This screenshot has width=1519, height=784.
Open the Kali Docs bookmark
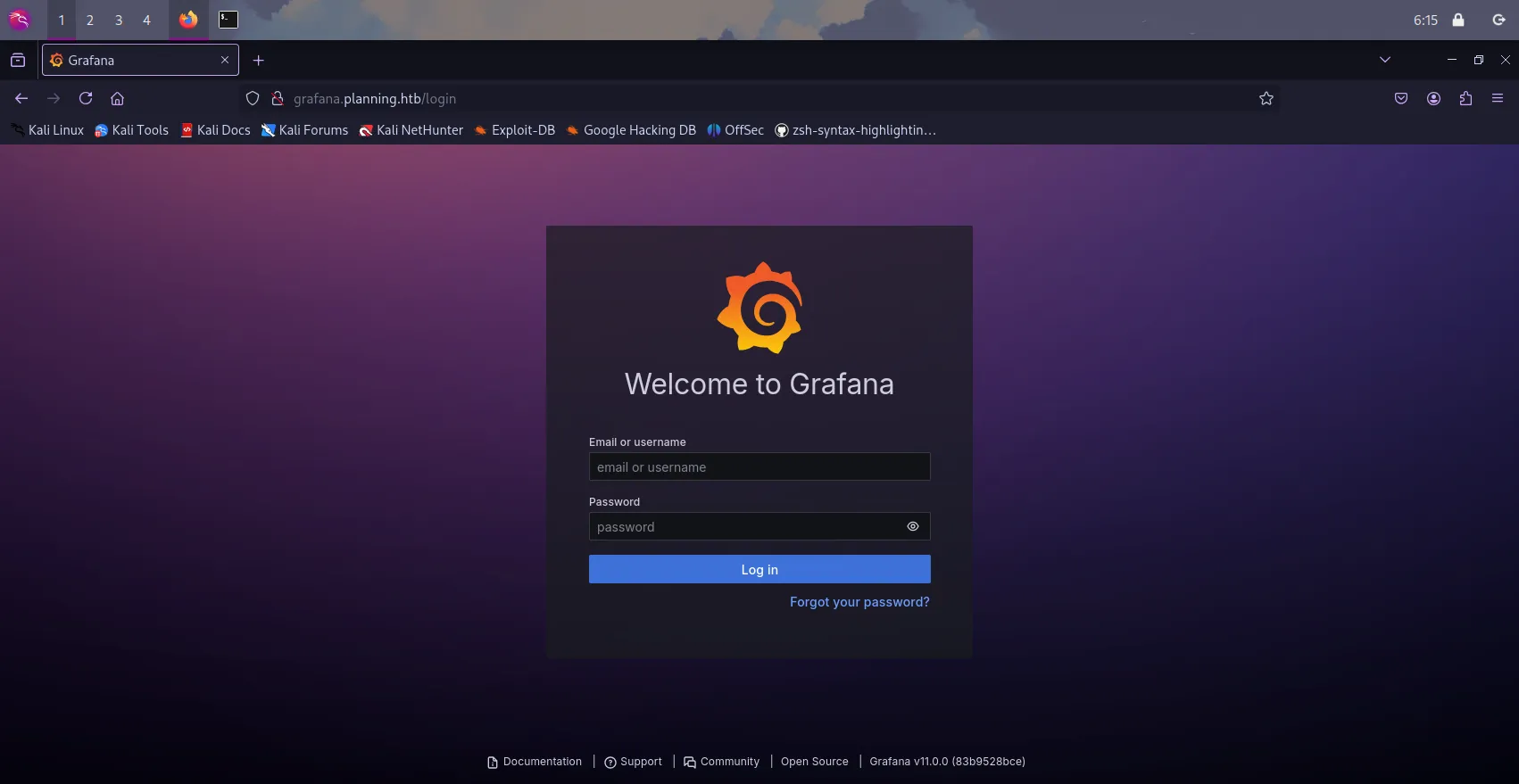click(x=215, y=130)
